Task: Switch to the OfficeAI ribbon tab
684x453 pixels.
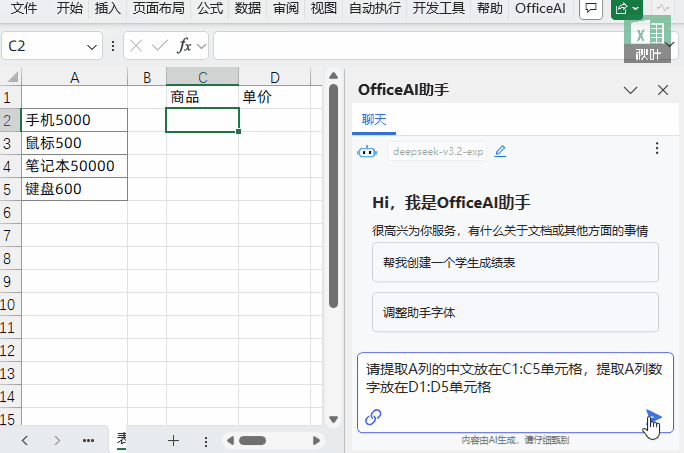Action: pyautogui.click(x=540, y=9)
